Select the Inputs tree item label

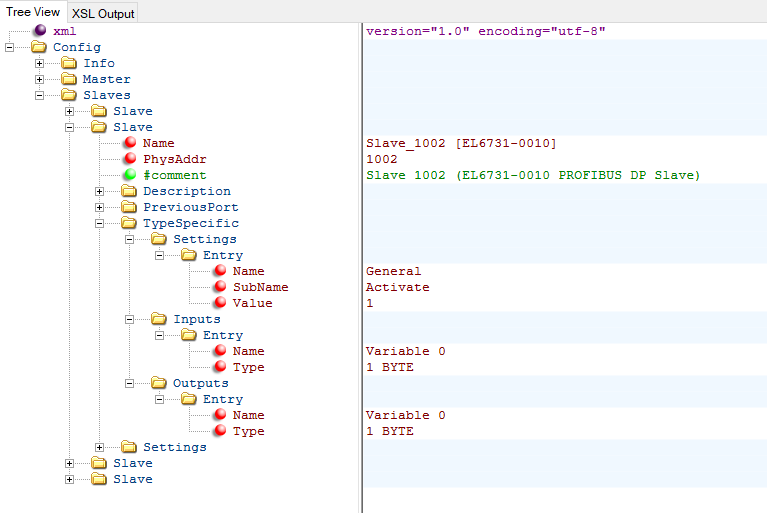point(197,319)
